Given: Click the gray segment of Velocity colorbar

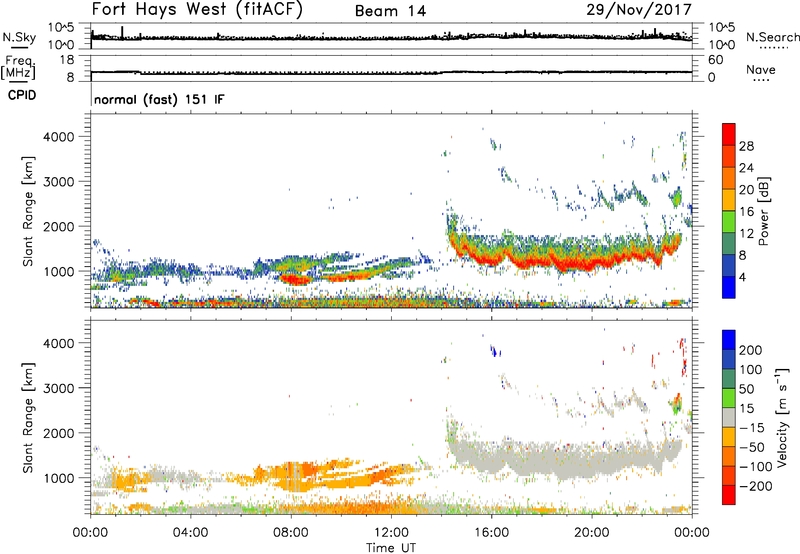Looking at the screenshot, I should [x=729, y=418].
